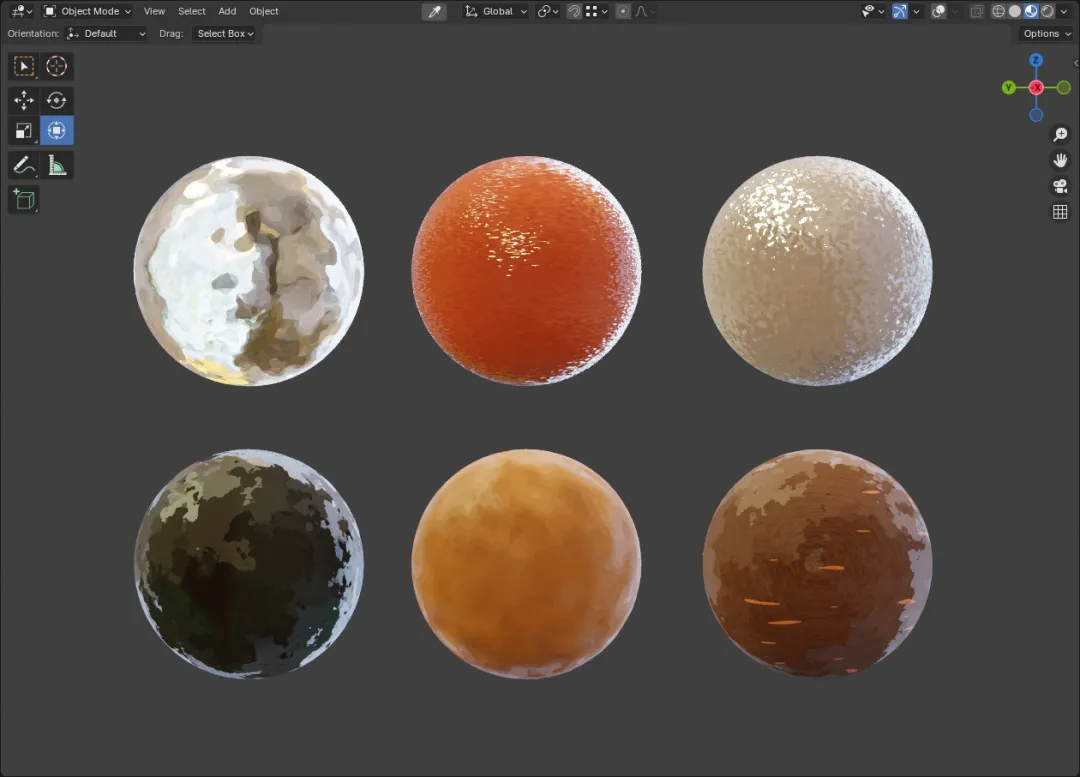Click the Options button
This screenshot has height=777, width=1080.
(1046, 33)
